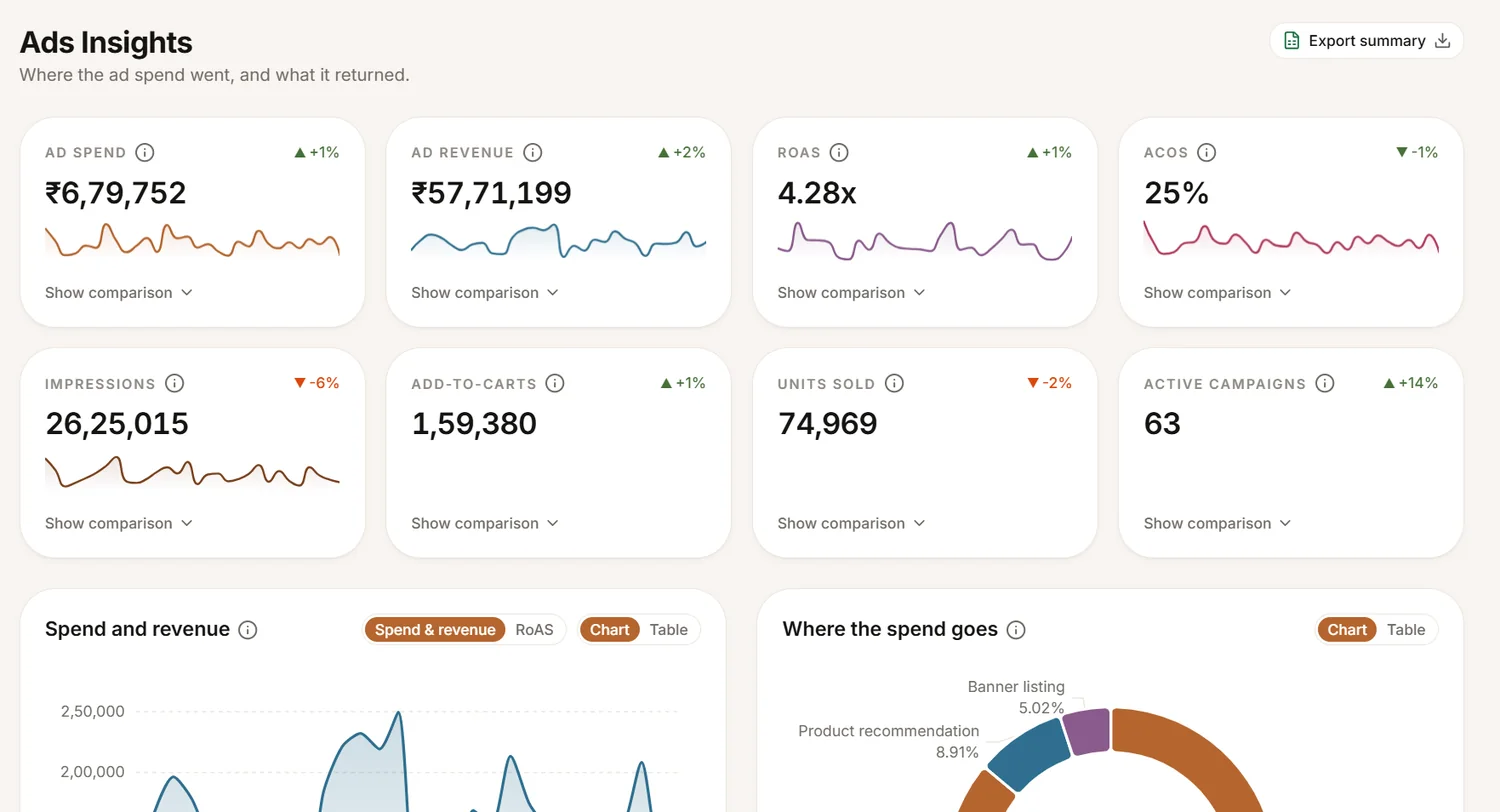Expand Show comparison under Active Campaigns
The image size is (1500, 812).
pyautogui.click(x=1217, y=524)
